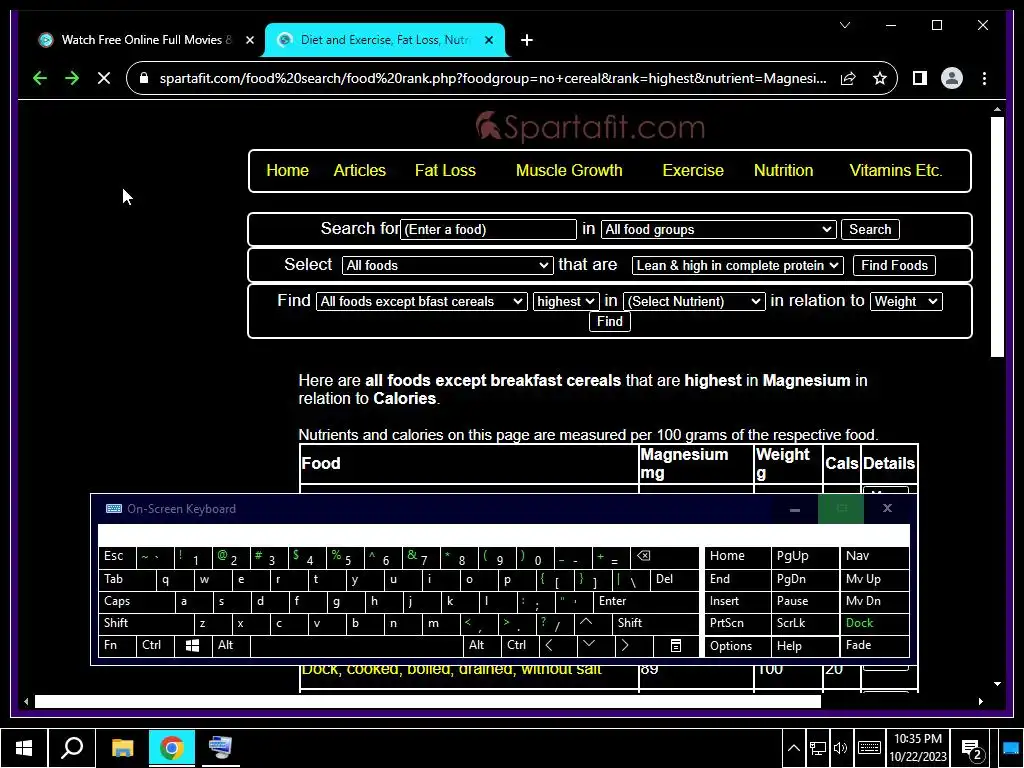Click the page horizontal scrollbar thumb

[x=428, y=701]
